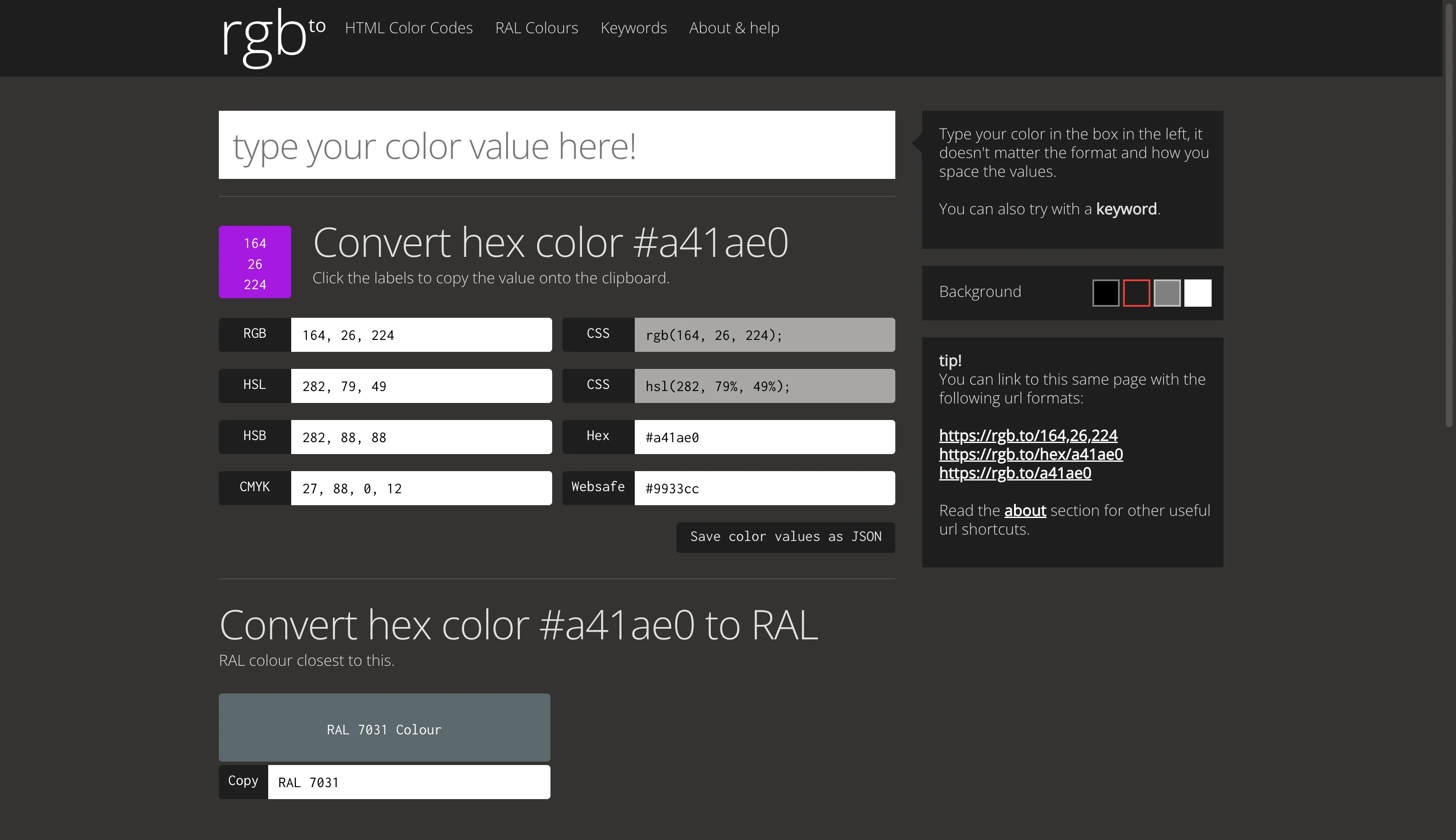Image resolution: width=1456 pixels, height=840 pixels.
Task: Select gray background swatch
Action: 1167,293
